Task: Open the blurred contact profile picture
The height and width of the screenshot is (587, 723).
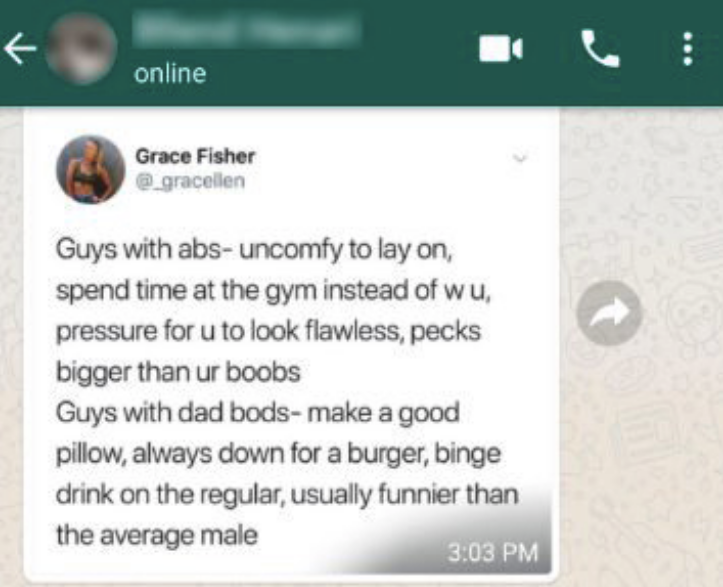Action: [x=82, y=48]
